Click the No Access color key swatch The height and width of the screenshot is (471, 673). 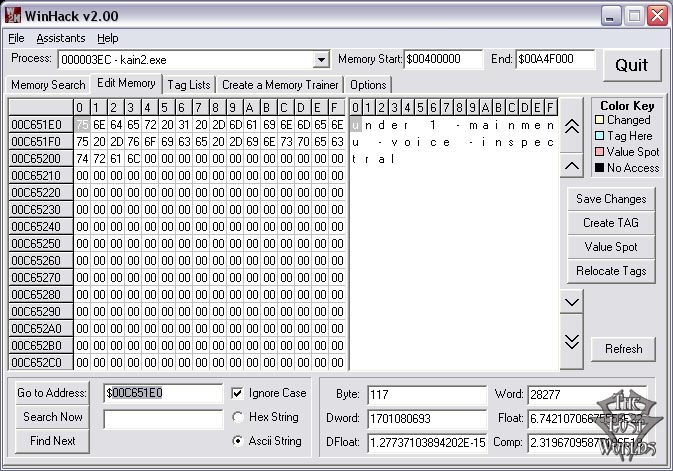pos(600,167)
